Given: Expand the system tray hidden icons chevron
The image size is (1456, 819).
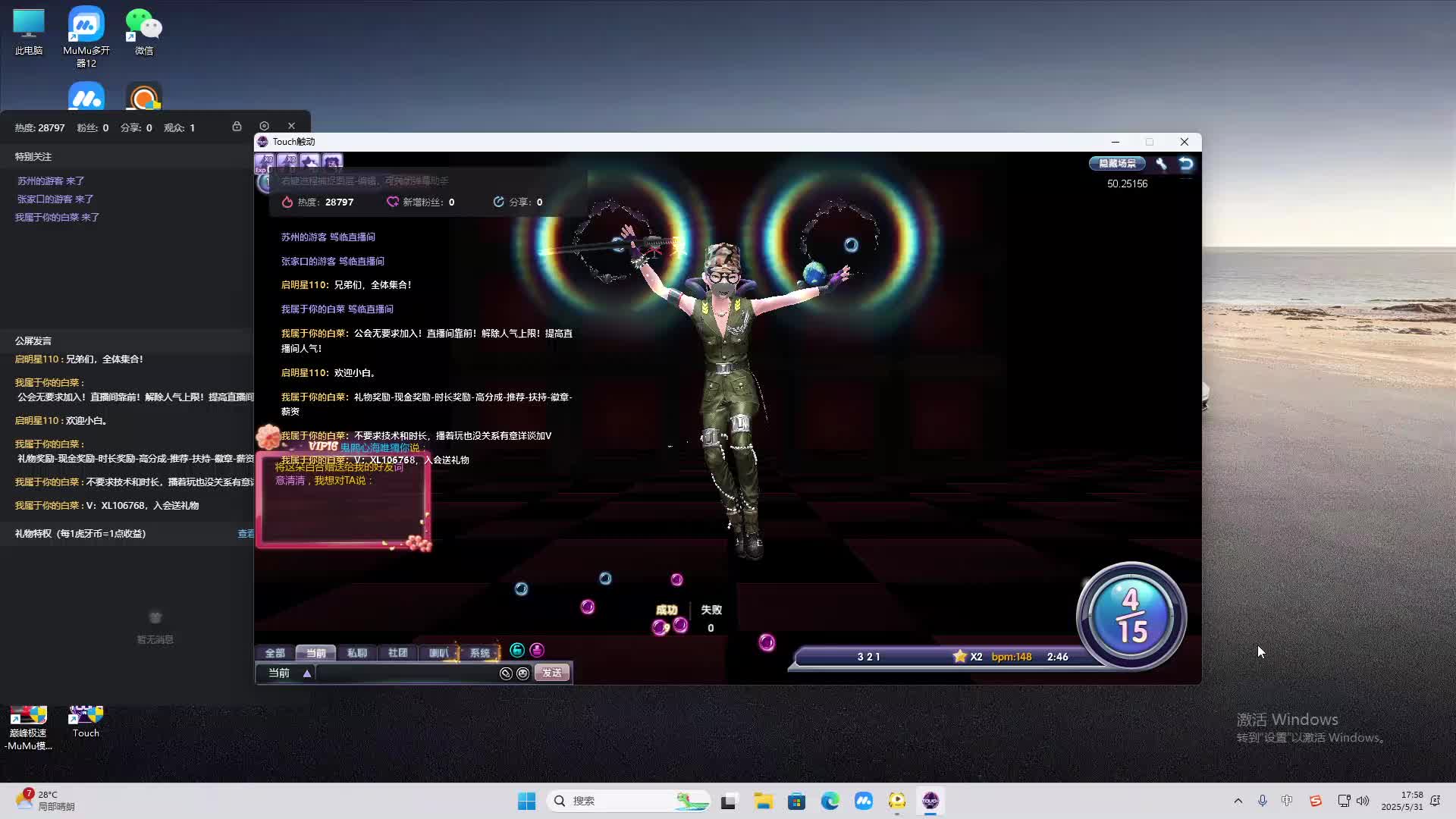Looking at the screenshot, I should pyautogui.click(x=1238, y=801).
